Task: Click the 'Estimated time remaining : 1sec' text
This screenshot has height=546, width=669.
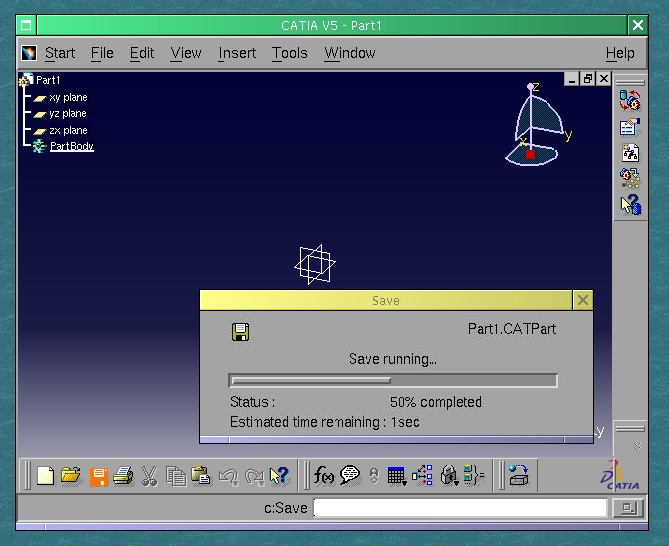Action: 325,422
